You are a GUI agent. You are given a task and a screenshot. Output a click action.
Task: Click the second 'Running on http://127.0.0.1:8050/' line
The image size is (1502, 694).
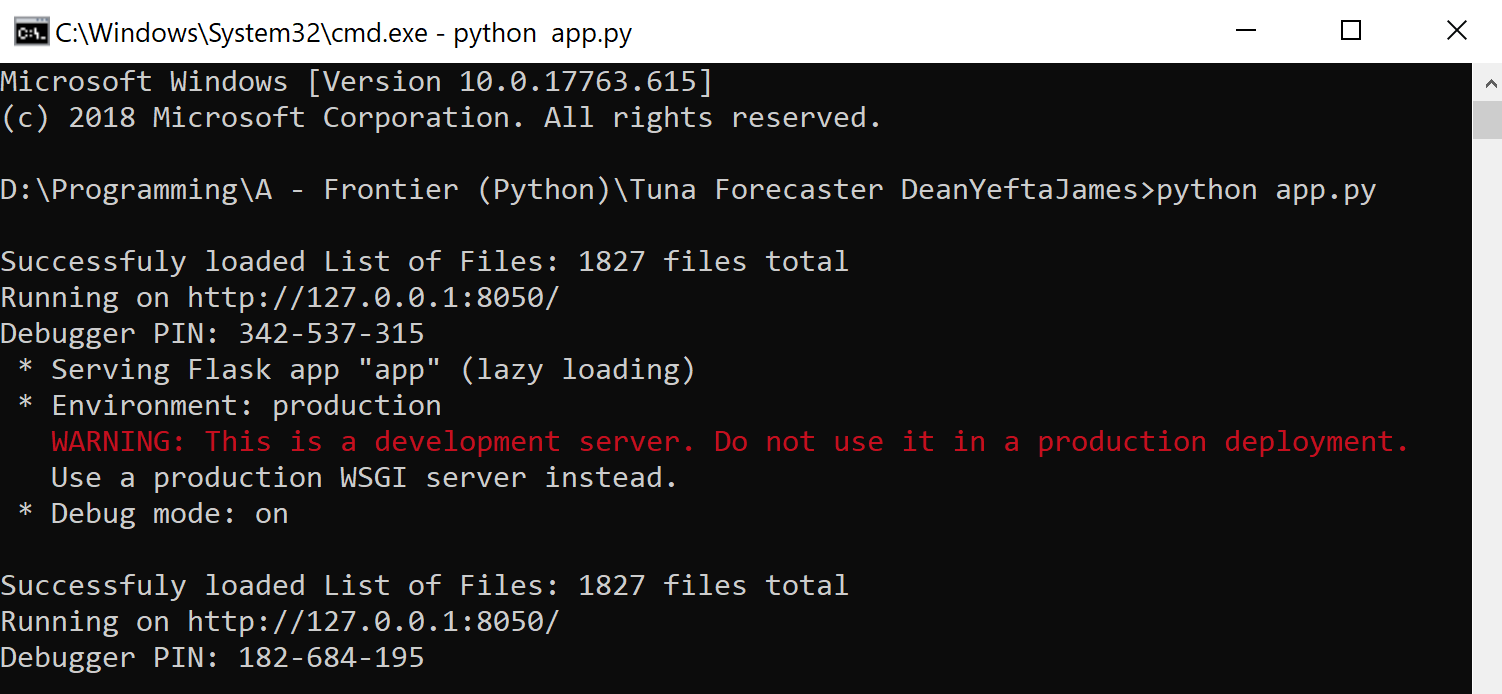coord(280,622)
